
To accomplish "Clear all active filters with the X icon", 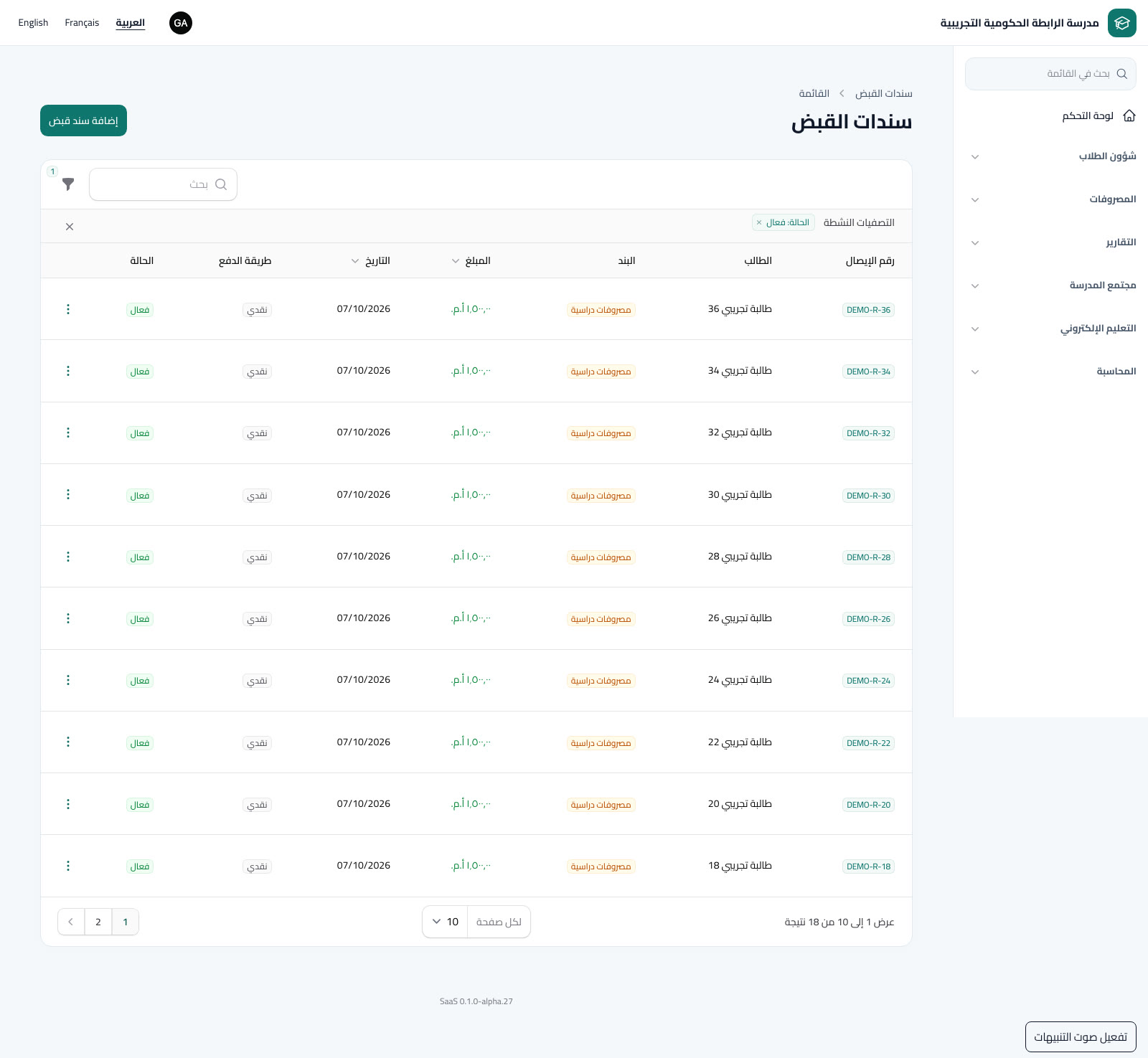I will point(70,227).
